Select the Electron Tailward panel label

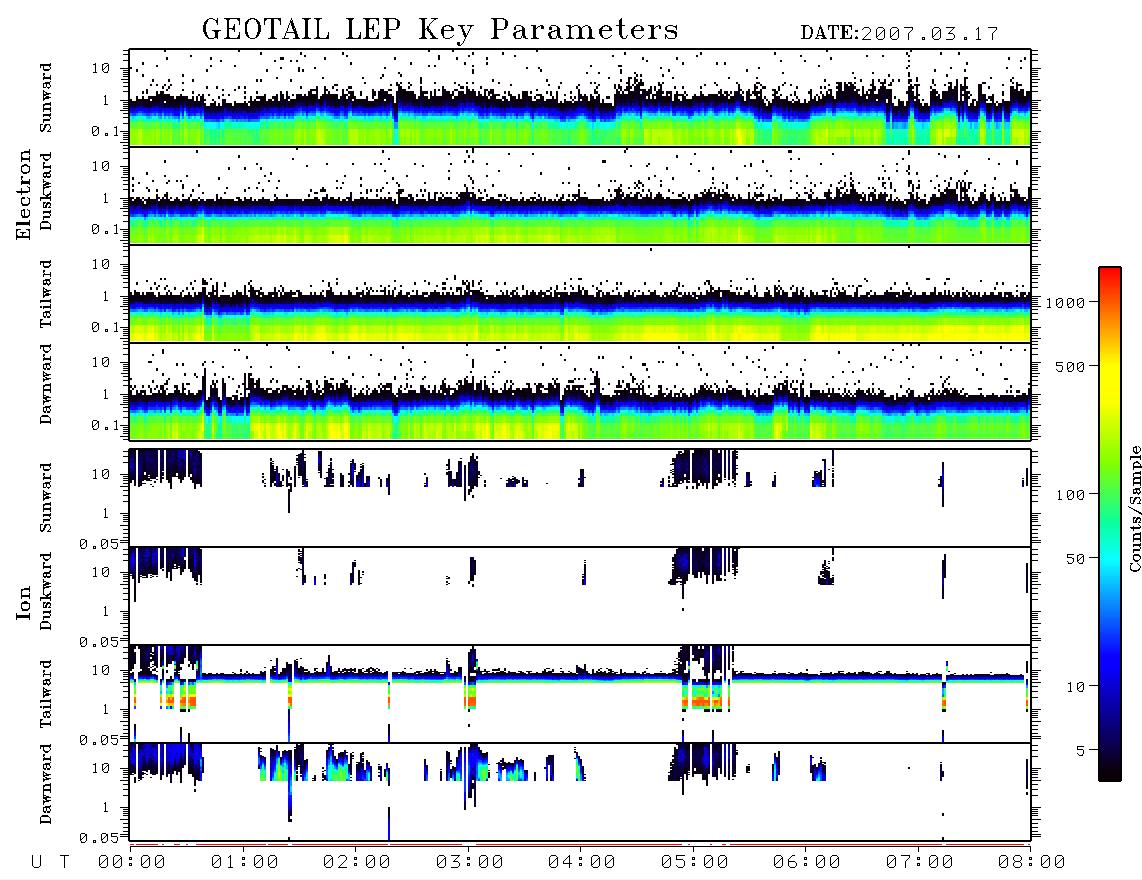tap(46, 294)
